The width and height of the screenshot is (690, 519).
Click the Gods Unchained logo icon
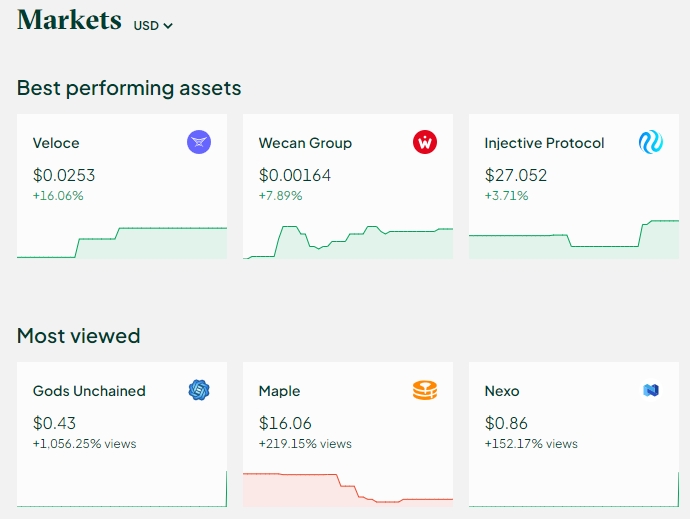[x=199, y=391]
